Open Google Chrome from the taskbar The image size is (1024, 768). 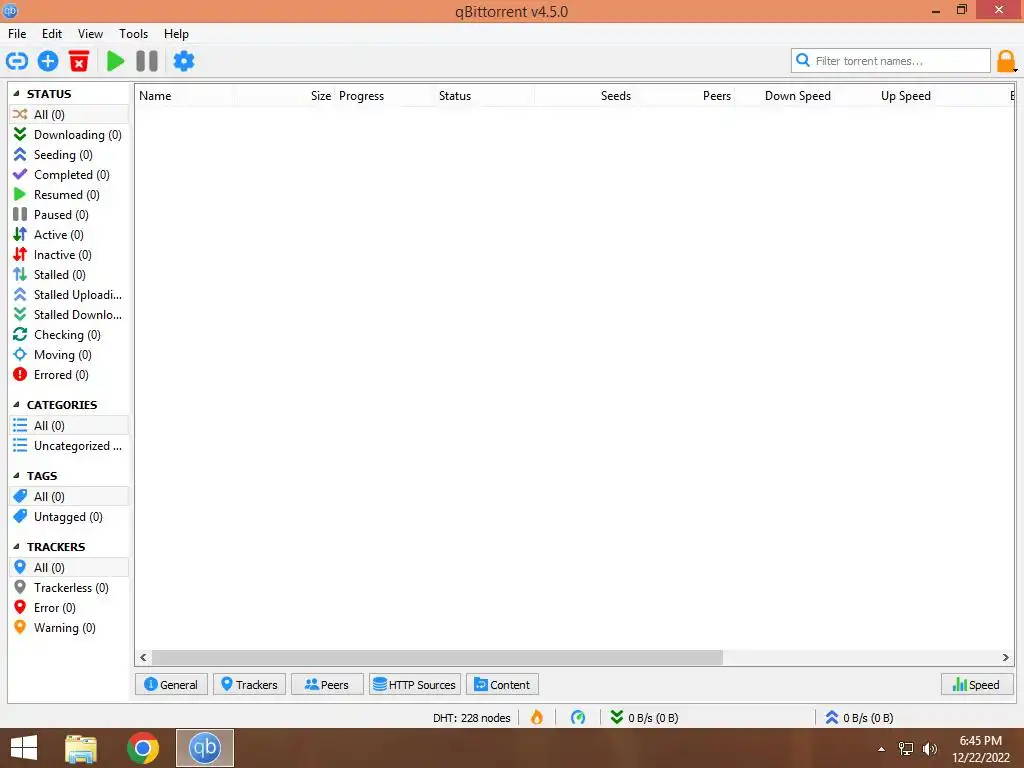click(142, 748)
